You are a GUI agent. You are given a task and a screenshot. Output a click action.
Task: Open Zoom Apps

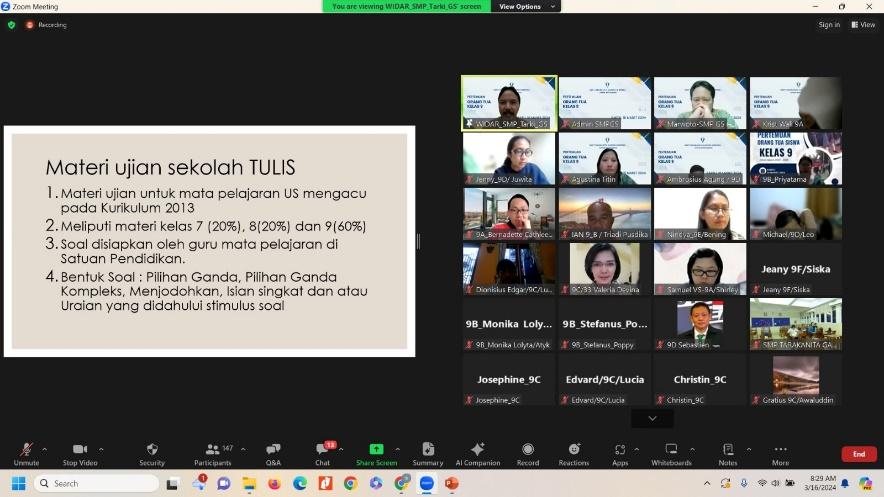[x=620, y=454]
